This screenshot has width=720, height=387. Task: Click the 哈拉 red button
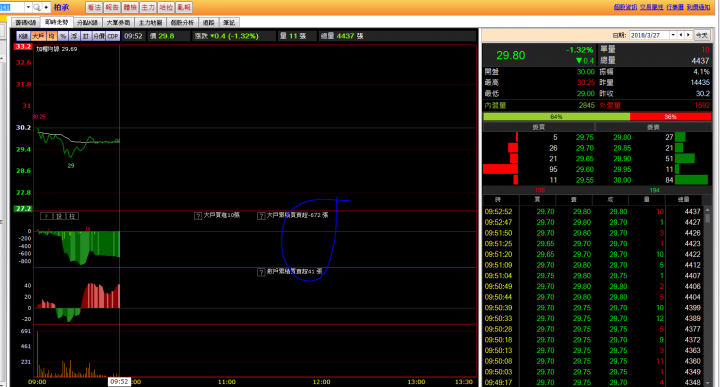click(166, 7)
